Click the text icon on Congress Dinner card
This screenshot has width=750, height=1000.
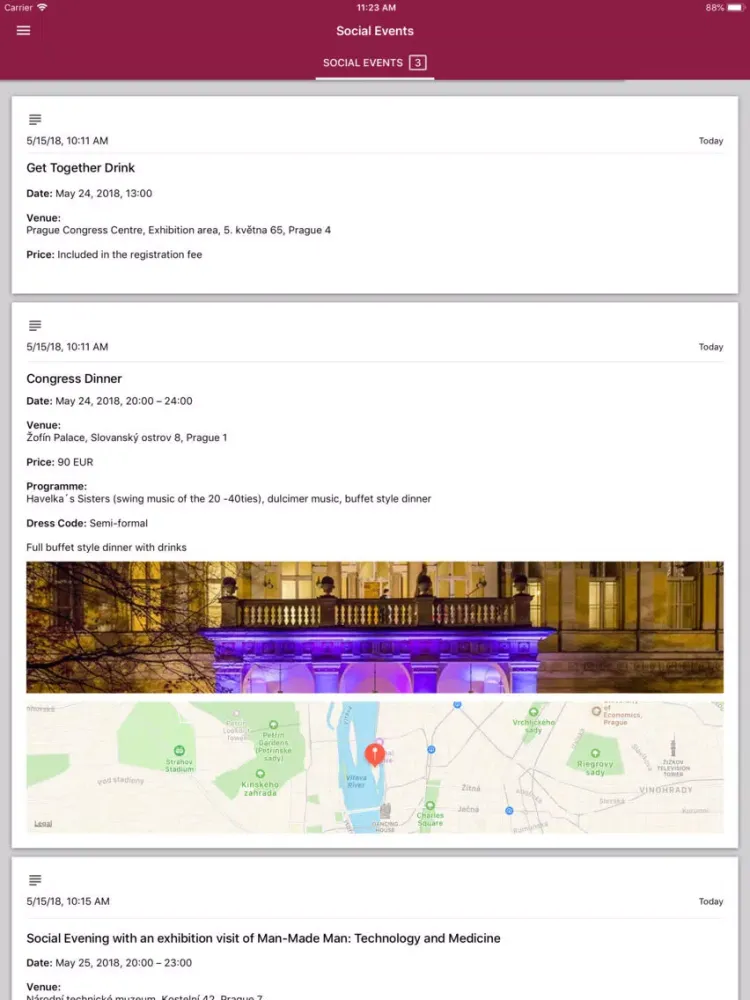35,325
